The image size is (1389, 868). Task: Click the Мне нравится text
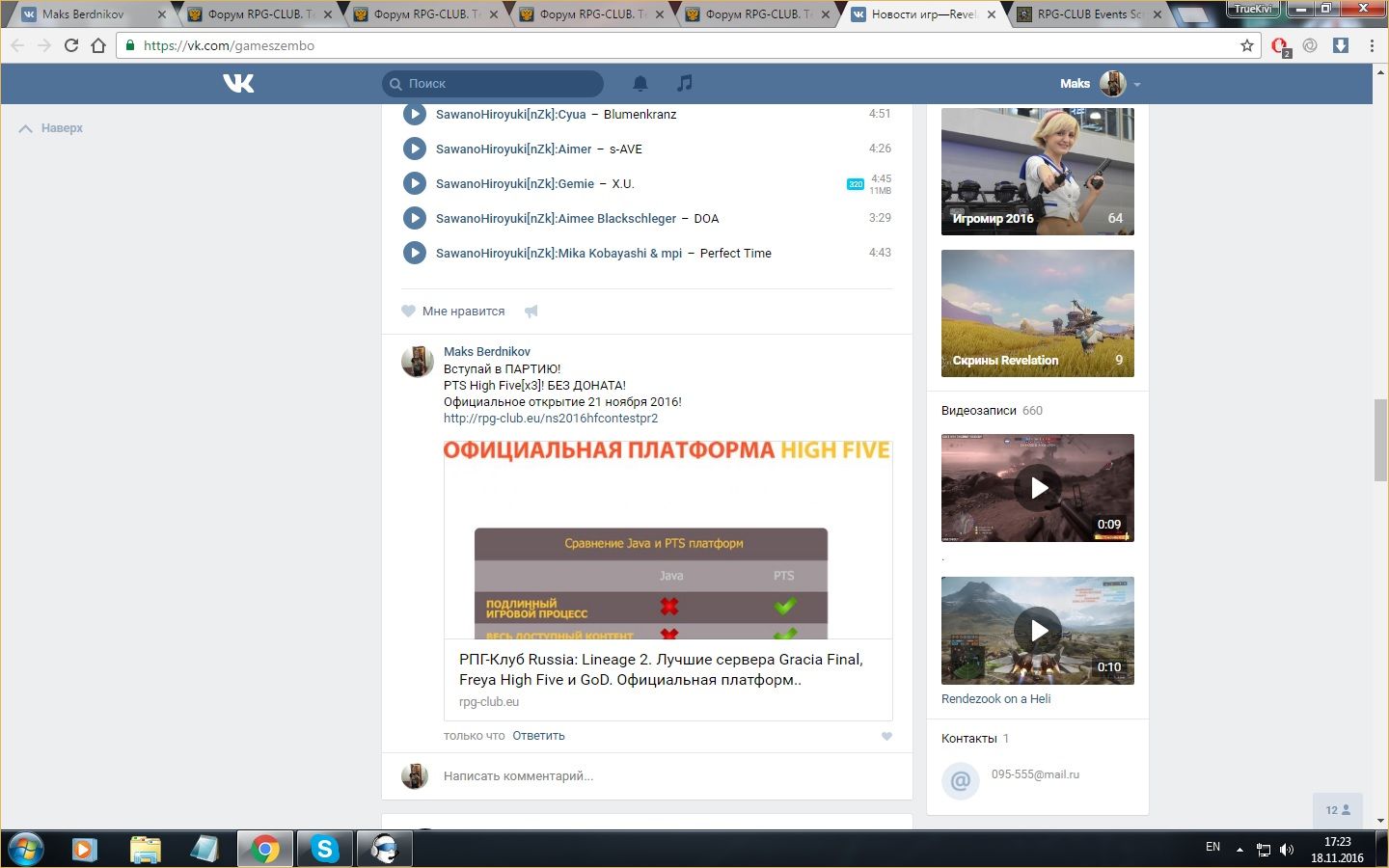463,312
